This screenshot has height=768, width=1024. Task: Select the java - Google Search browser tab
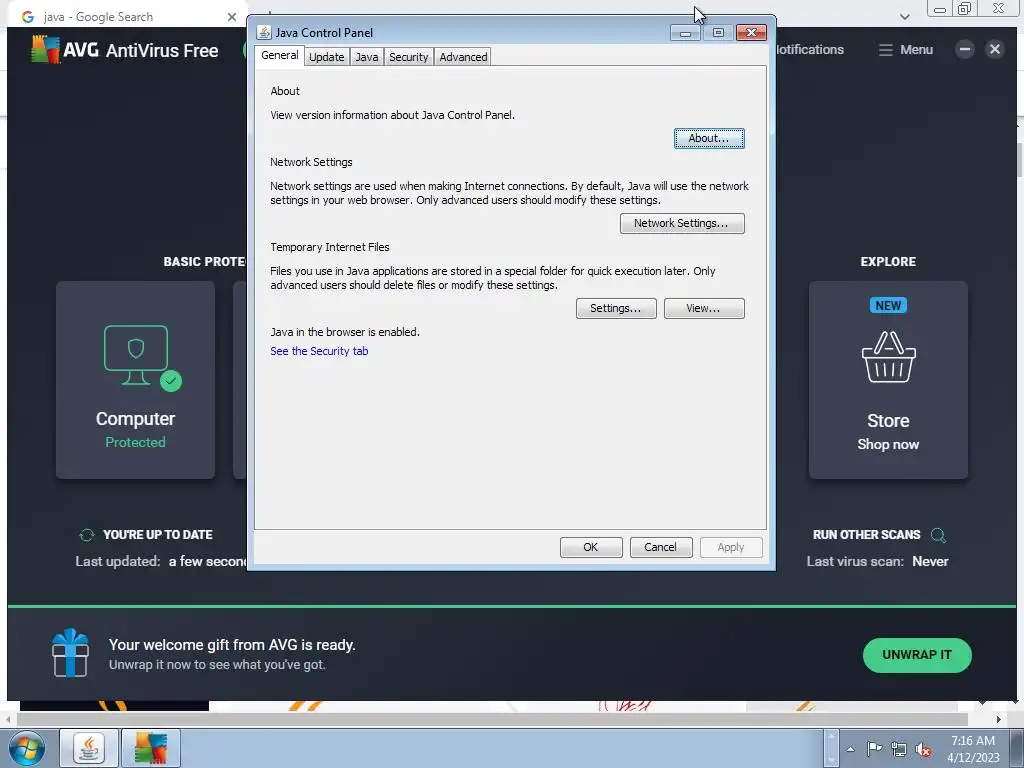(127, 17)
